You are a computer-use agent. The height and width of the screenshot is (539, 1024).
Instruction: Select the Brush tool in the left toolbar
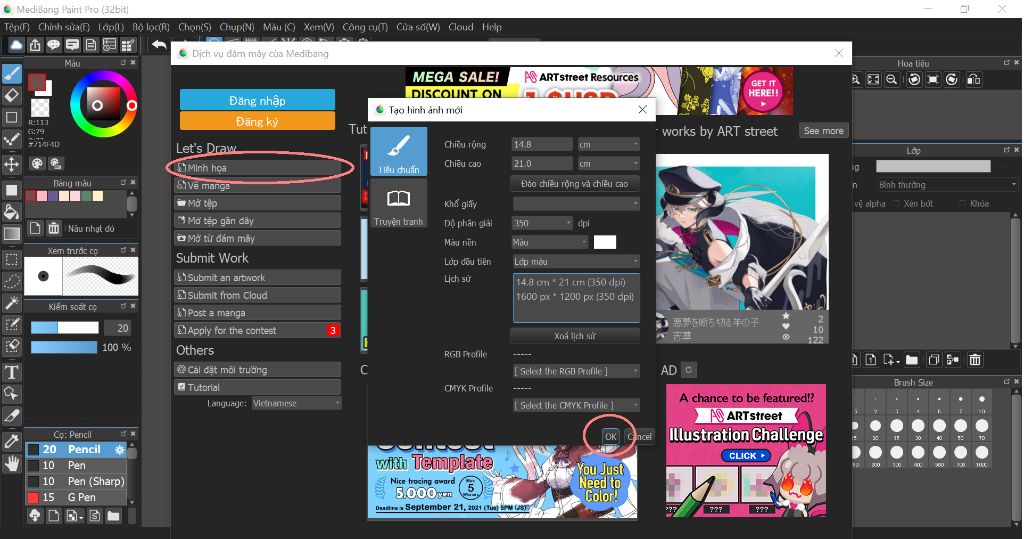click(12, 74)
